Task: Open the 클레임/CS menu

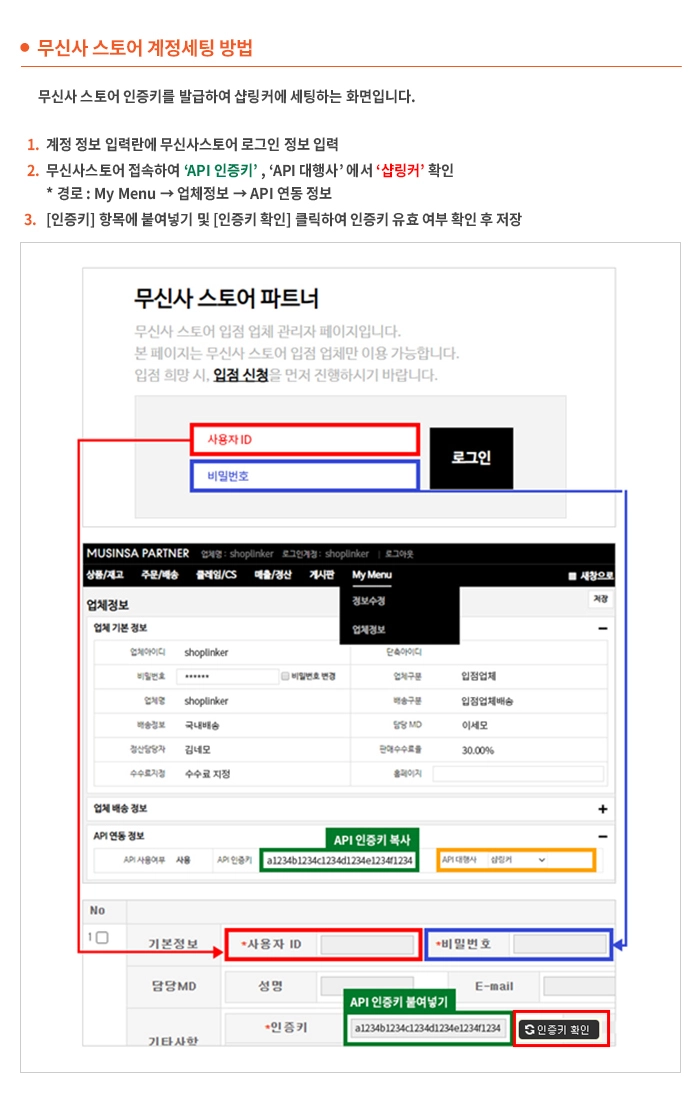Action: (x=216, y=575)
